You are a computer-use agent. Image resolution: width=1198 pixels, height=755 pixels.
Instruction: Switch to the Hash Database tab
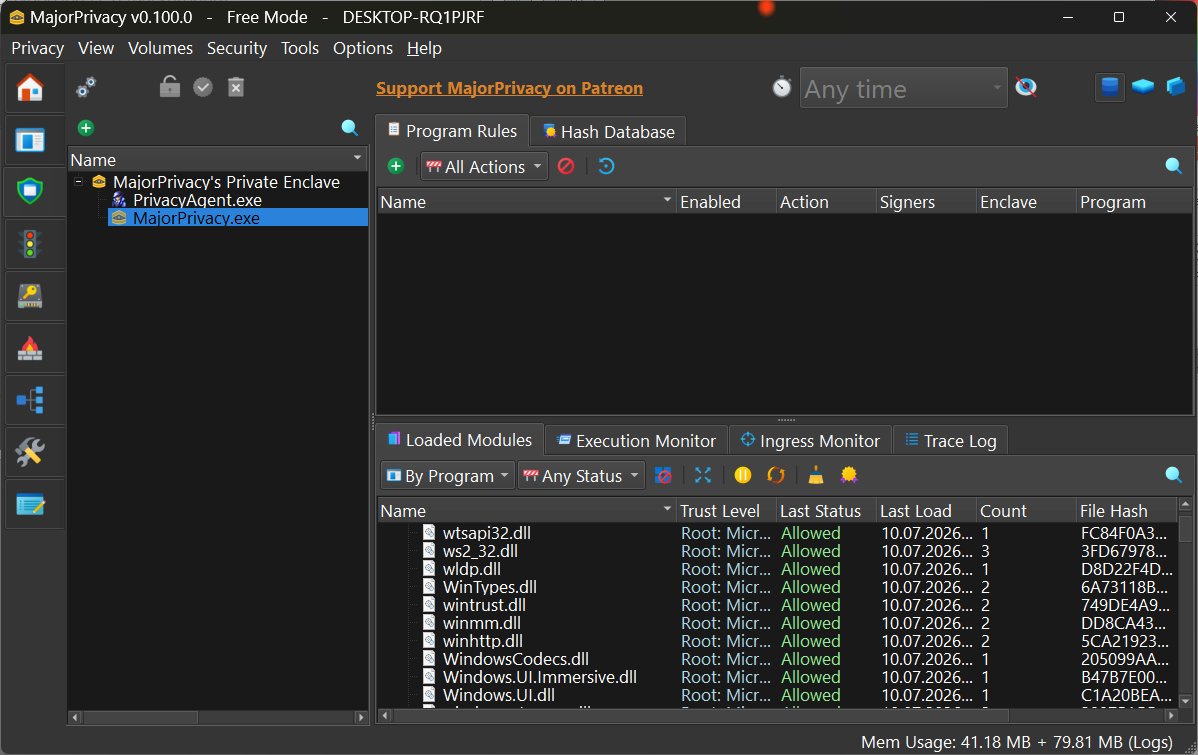608,131
